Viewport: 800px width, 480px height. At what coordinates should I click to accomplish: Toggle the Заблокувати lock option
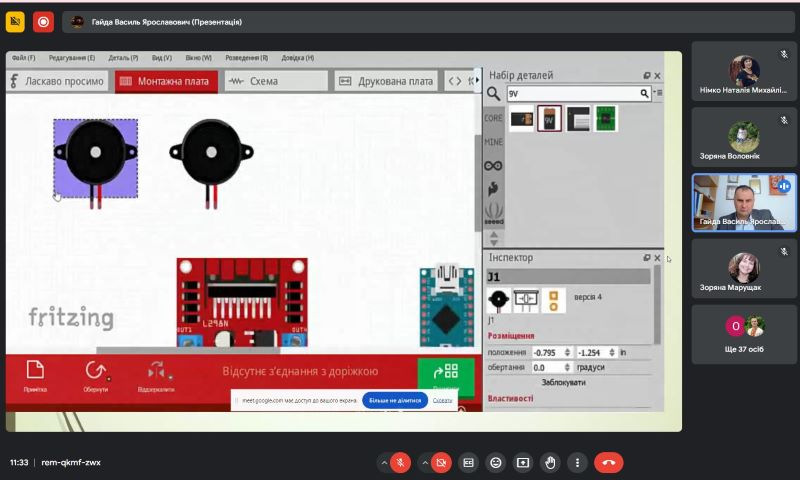pos(563,382)
